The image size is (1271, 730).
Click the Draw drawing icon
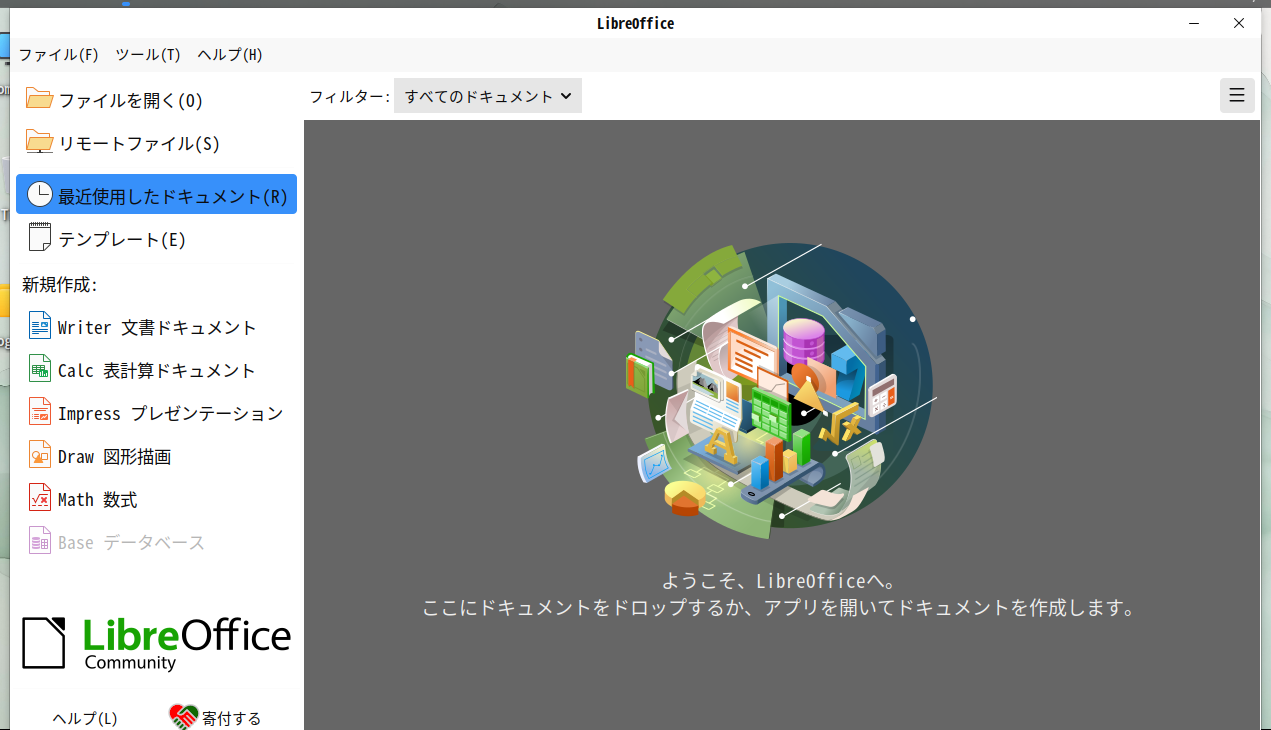tap(39, 455)
